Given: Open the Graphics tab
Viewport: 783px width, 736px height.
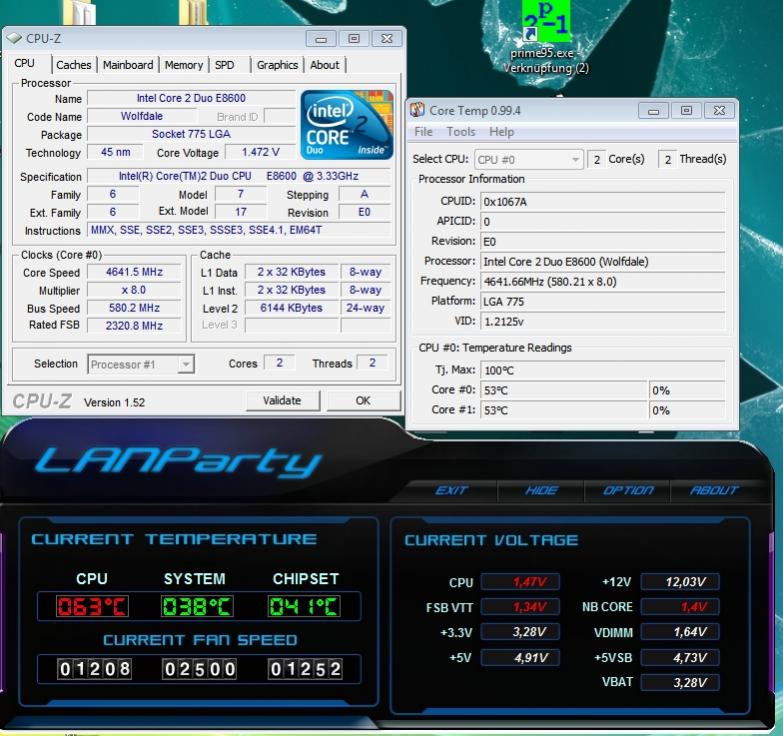Looking at the screenshot, I should (x=277, y=65).
